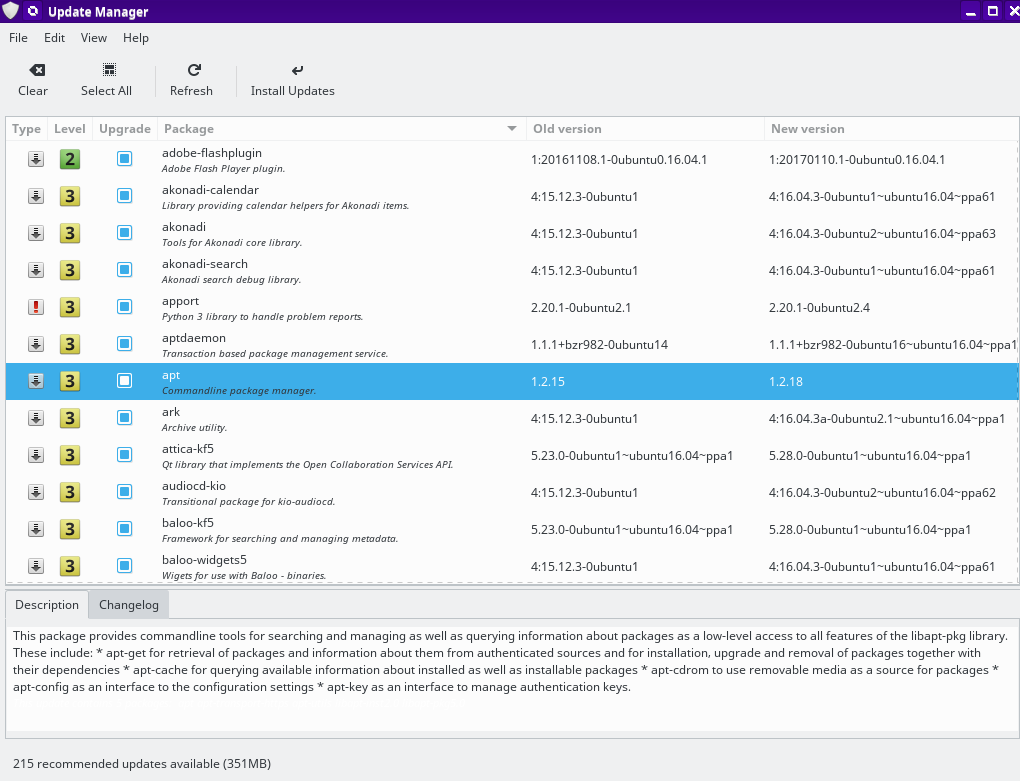Open the View menu
1020x781 pixels.
coord(94,38)
